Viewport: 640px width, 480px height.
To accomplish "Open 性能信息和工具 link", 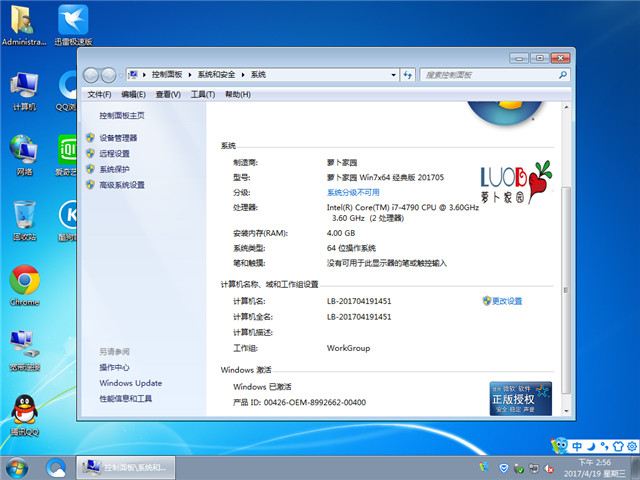I will (x=126, y=398).
